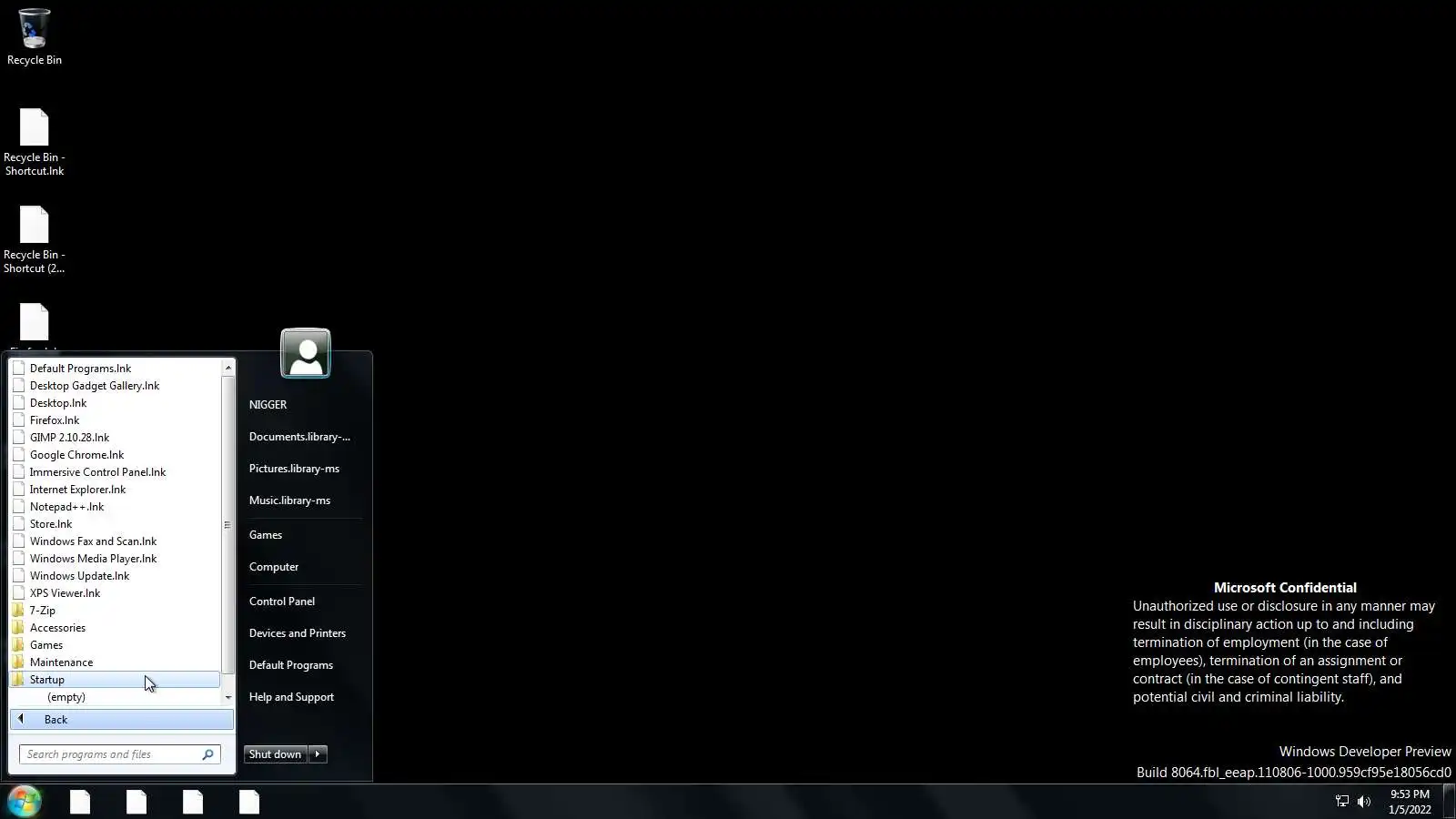This screenshot has height=819, width=1456.
Task: Open Computer from the Start menu
Action: [300, 567]
